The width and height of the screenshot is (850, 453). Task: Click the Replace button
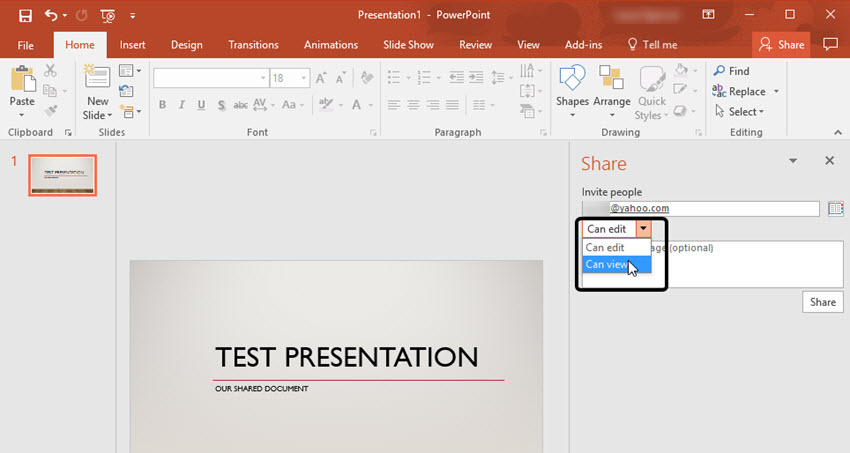739,92
